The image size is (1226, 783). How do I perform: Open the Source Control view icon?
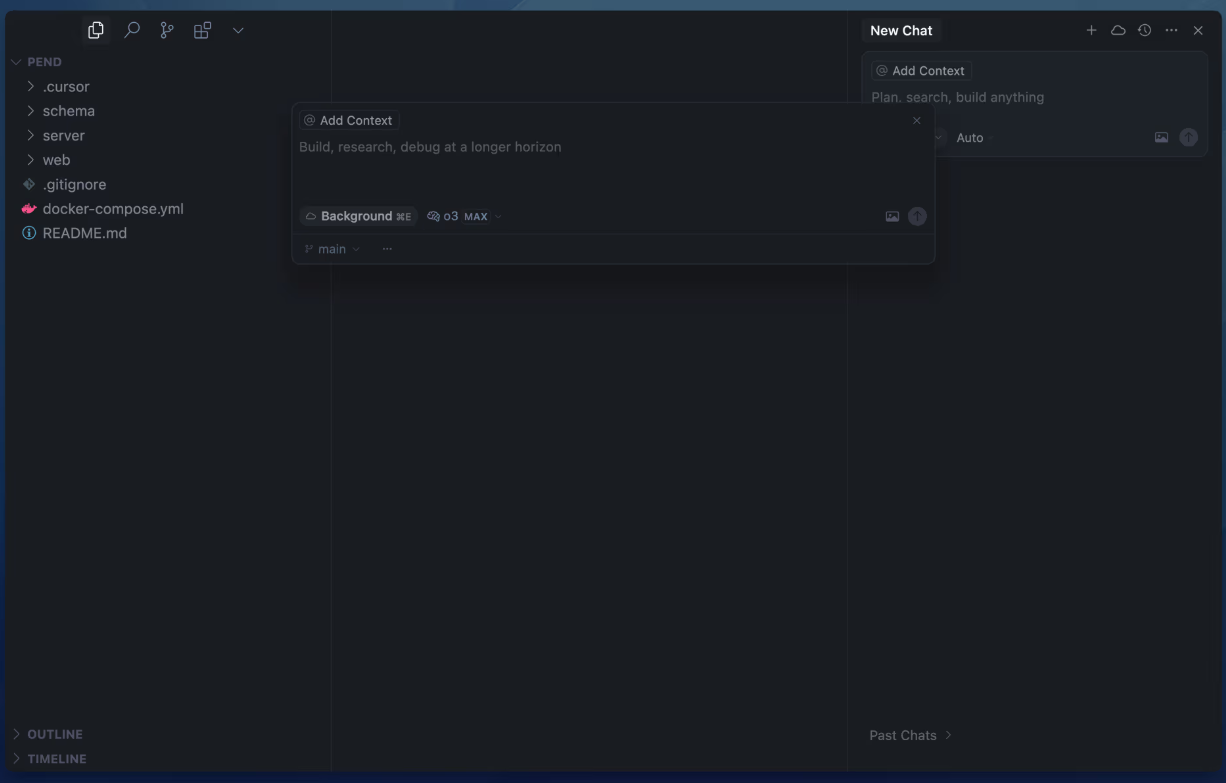[x=167, y=31]
